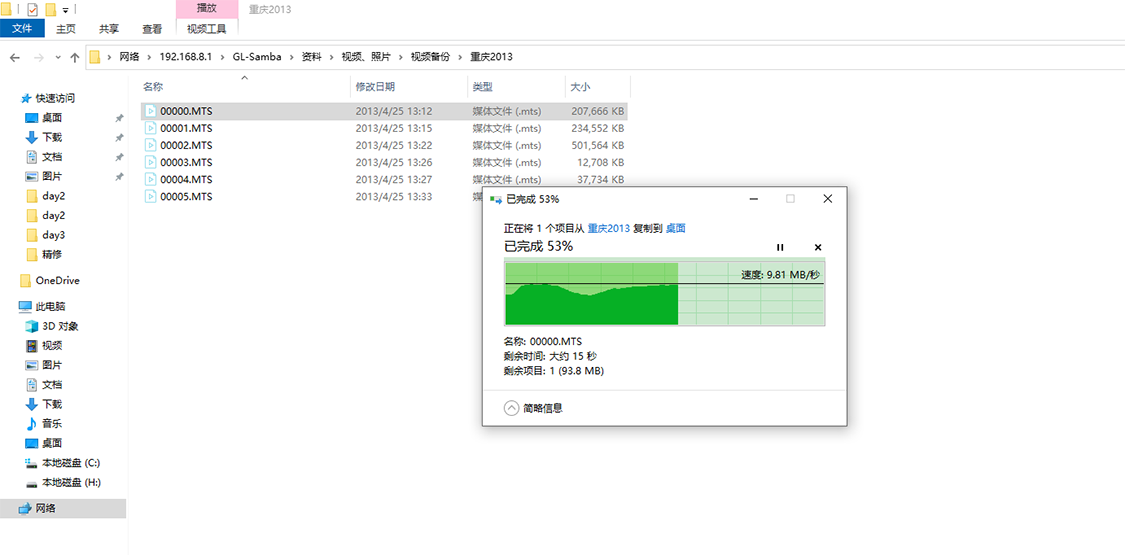Navigate to 视频备份 breadcrumb
Viewport: 1125px width, 555px height.
pos(430,57)
